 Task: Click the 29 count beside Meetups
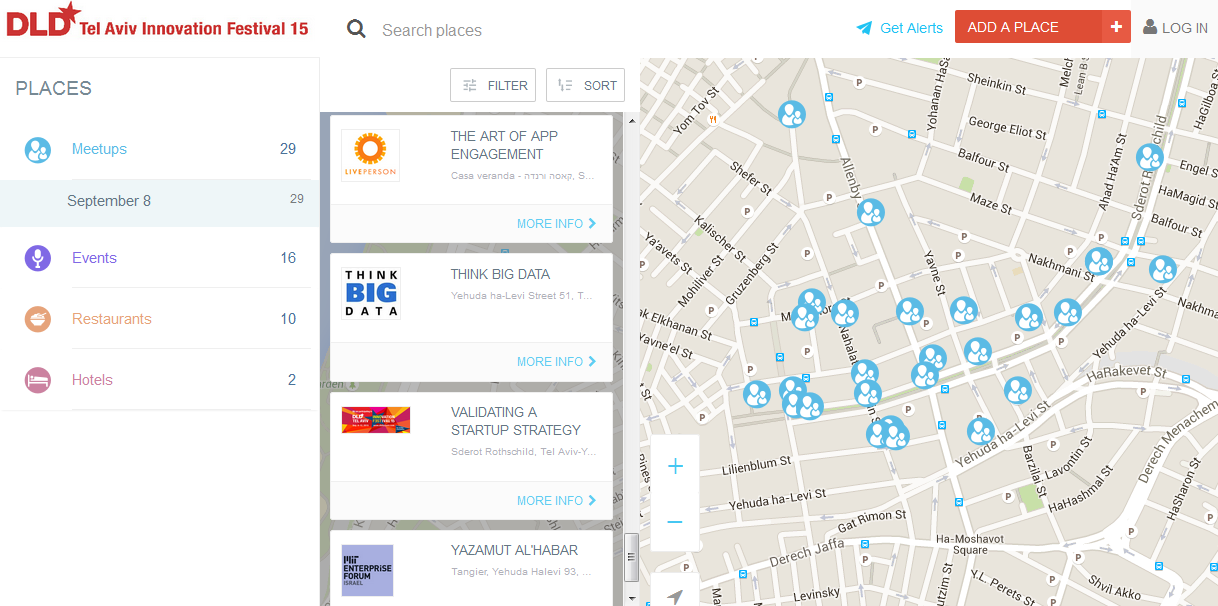point(288,149)
